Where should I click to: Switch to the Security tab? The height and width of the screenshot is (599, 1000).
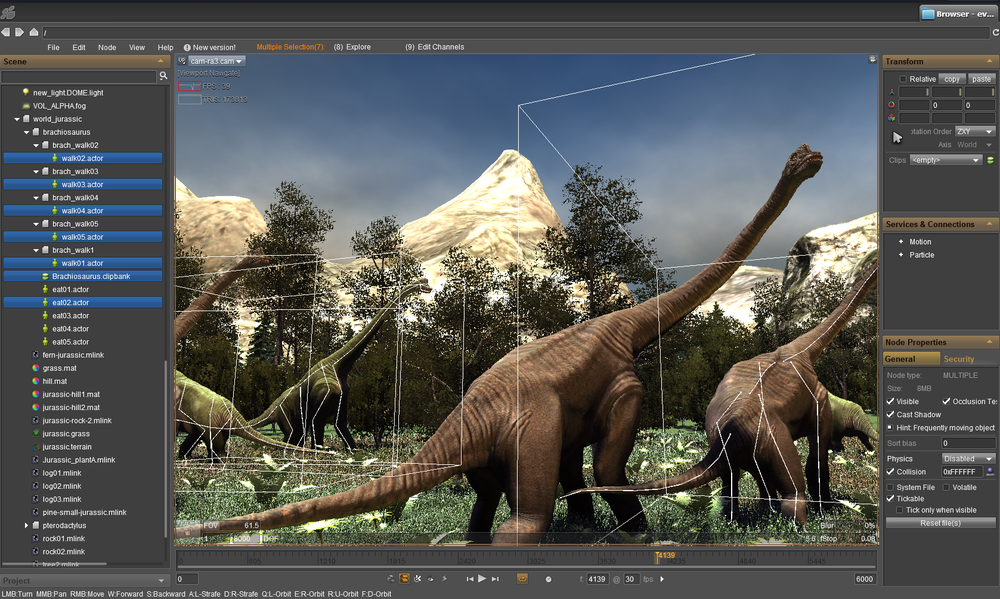pos(958,359)
